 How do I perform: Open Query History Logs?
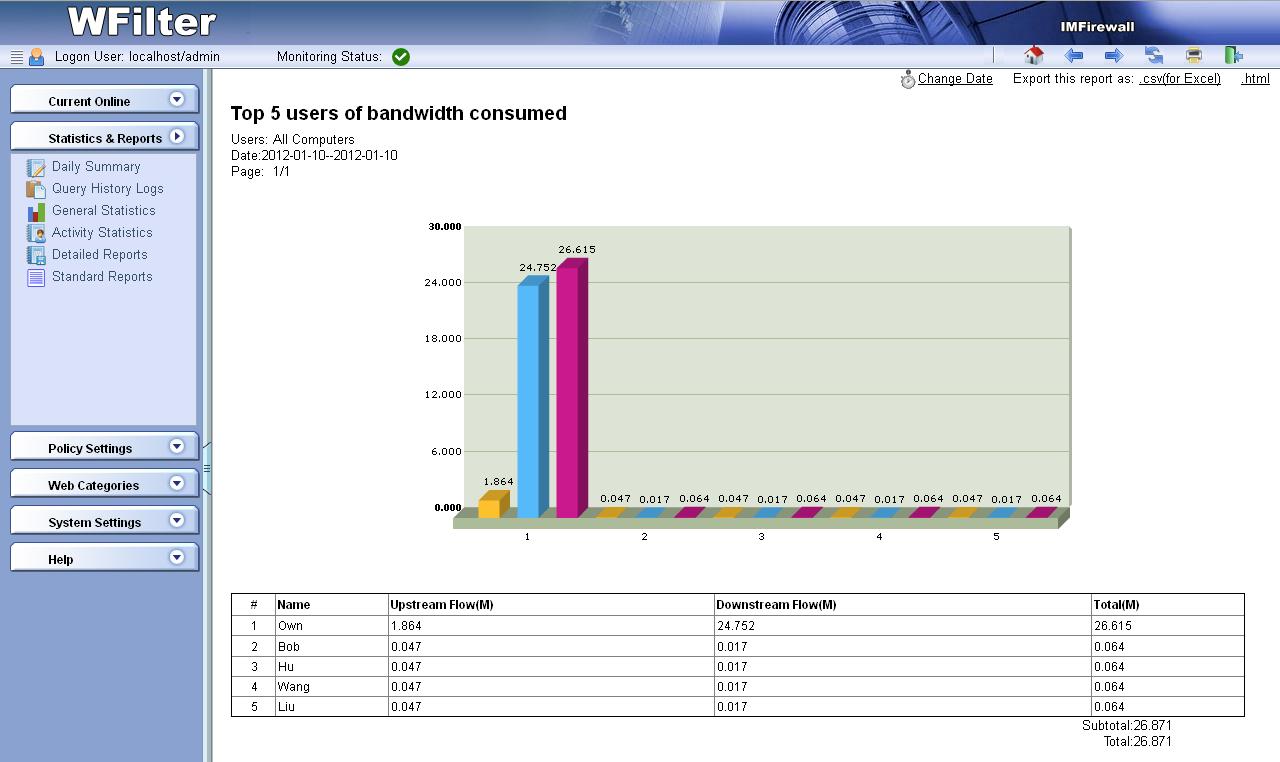(107, 189)
